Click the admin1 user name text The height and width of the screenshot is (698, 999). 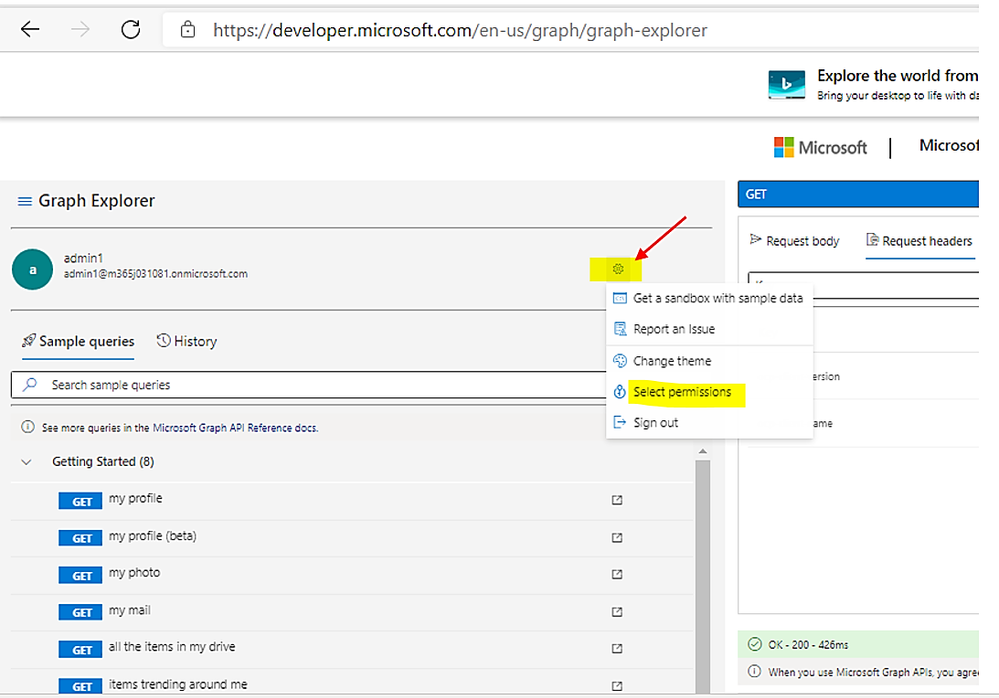(83, 258)
